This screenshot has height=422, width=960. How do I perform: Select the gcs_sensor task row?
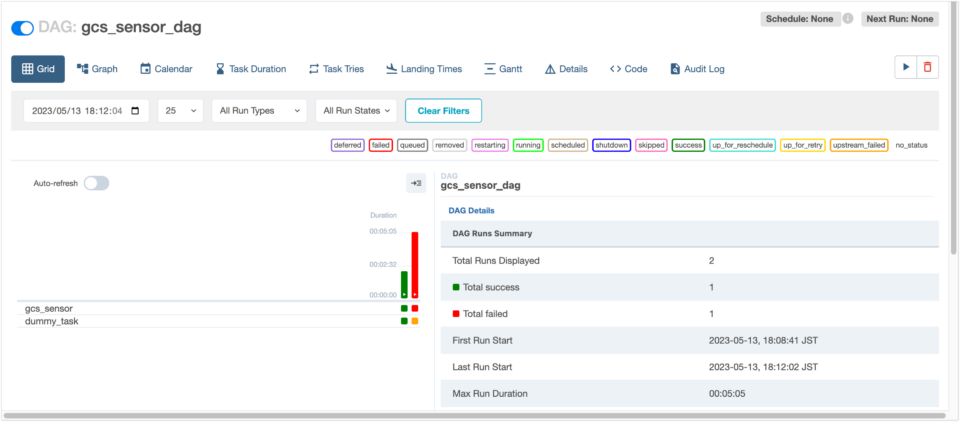pyautogui.click(x=49, y=308)
